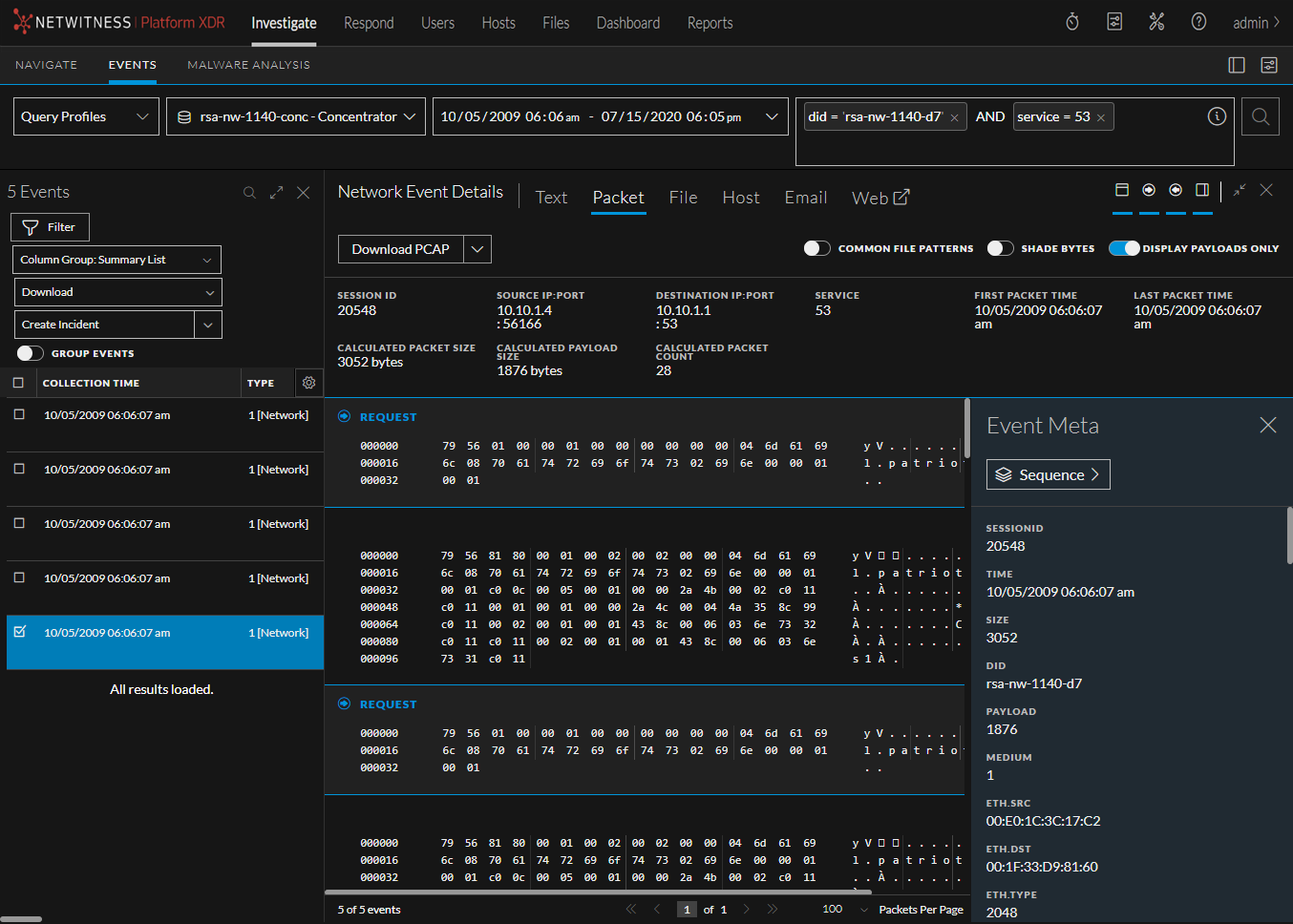Expand the events list panel
Image resolution: width=1293 pixels, height=924 pixels.
pyautogui.click(x=276, y=193)
